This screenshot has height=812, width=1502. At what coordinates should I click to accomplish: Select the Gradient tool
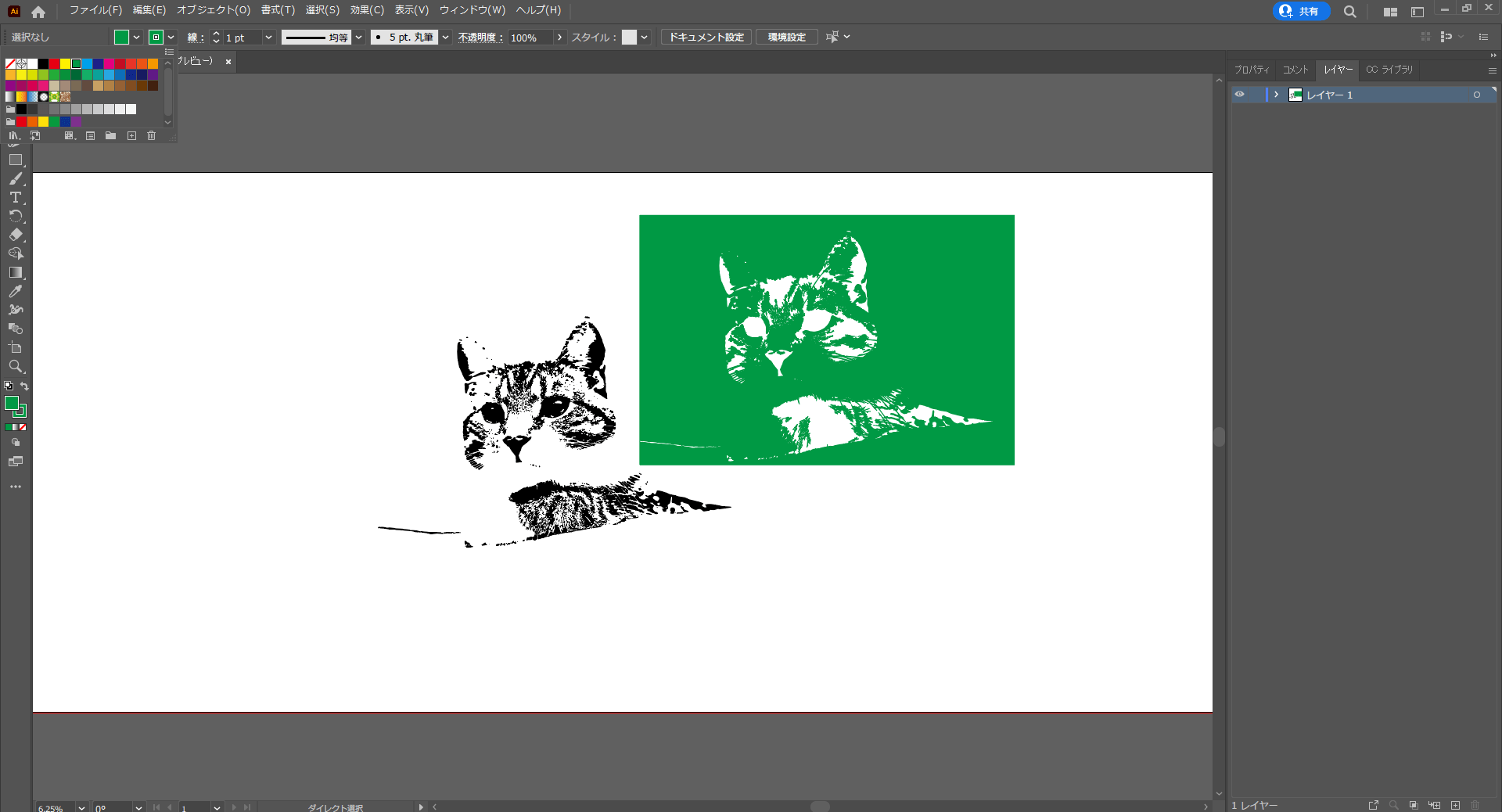(x=15, y=272)
